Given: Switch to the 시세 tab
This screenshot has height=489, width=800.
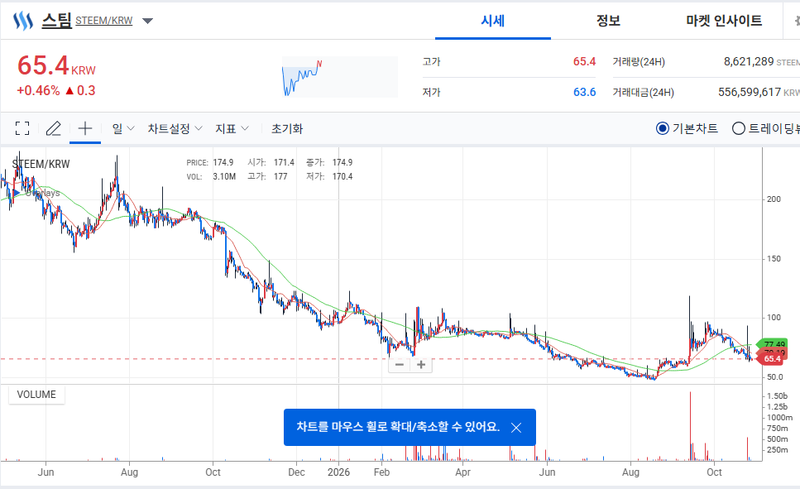Looking at the screenshot, I should [493, 21].
